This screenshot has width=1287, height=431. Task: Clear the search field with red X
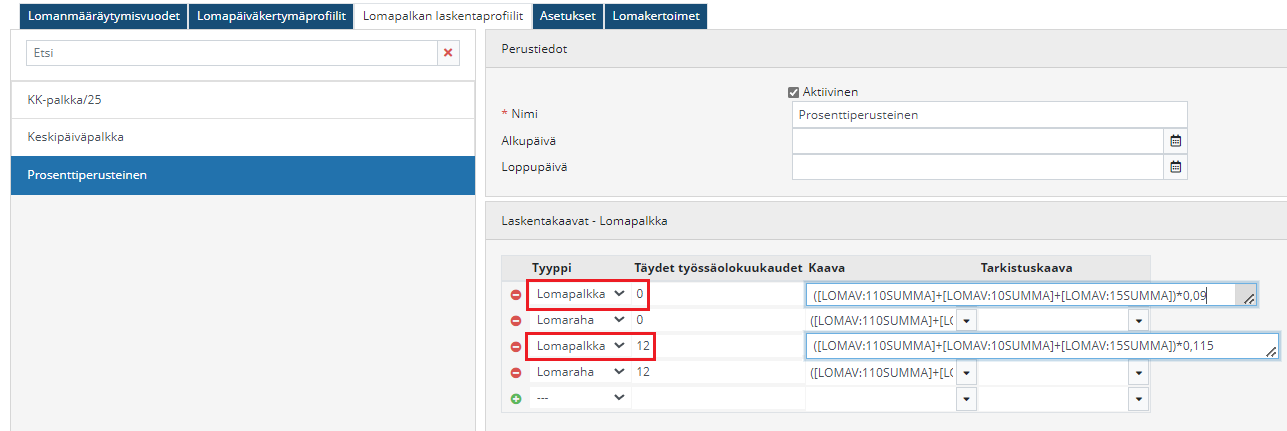pyautogui.click(x=448, y=53)
